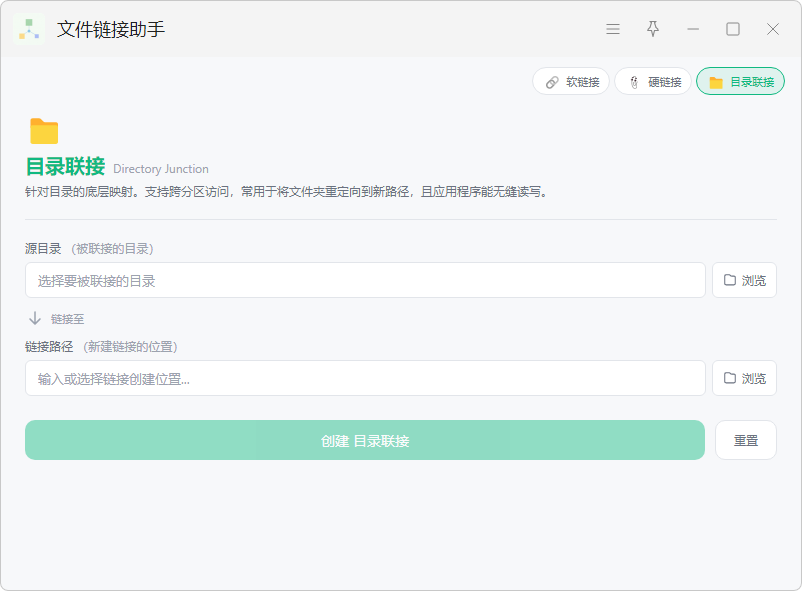The image size is (802, 591).
Task: Close the 文件链接助手 window
Action: point(773,29)
